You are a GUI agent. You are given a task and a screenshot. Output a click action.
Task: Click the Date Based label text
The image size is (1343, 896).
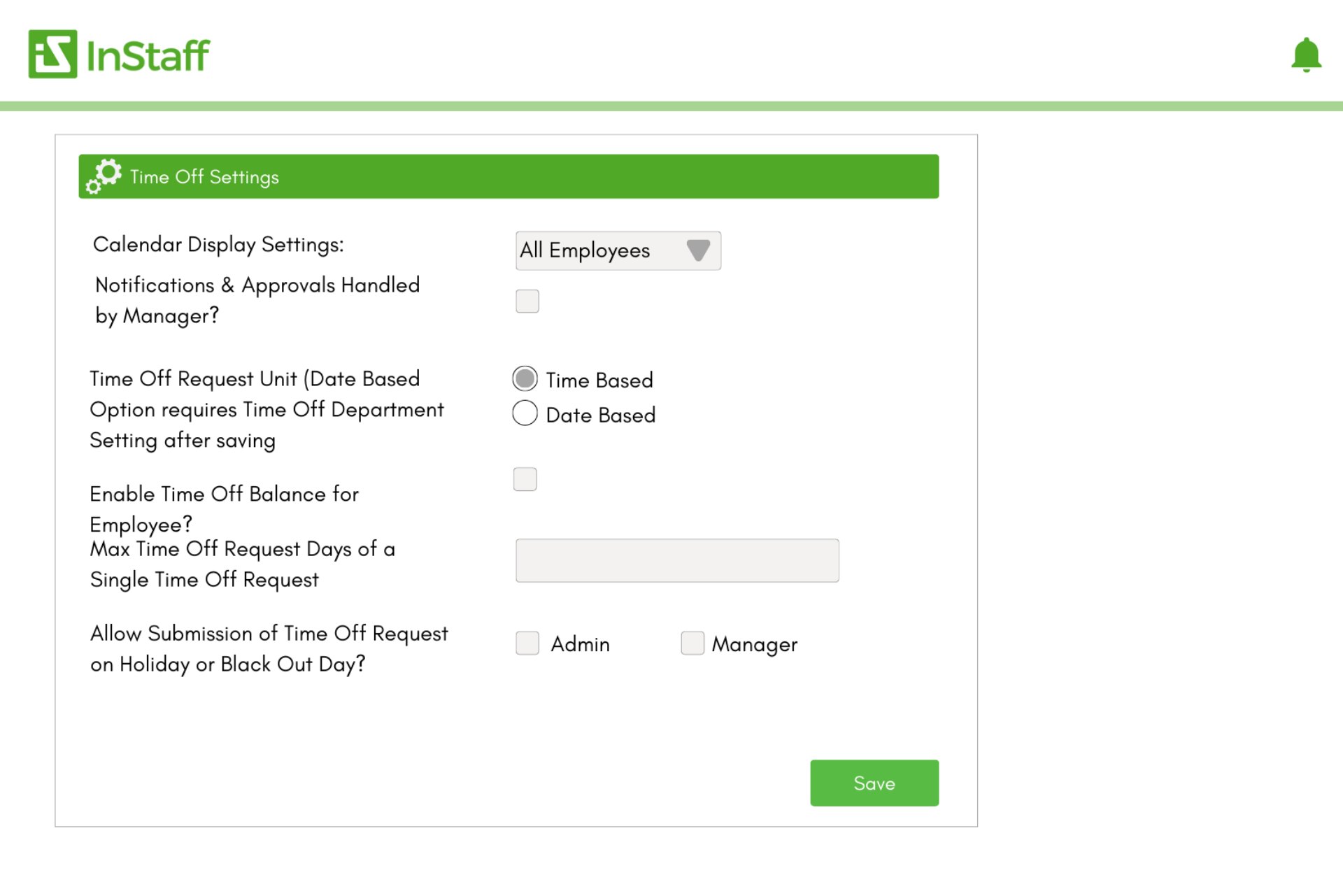601,415
